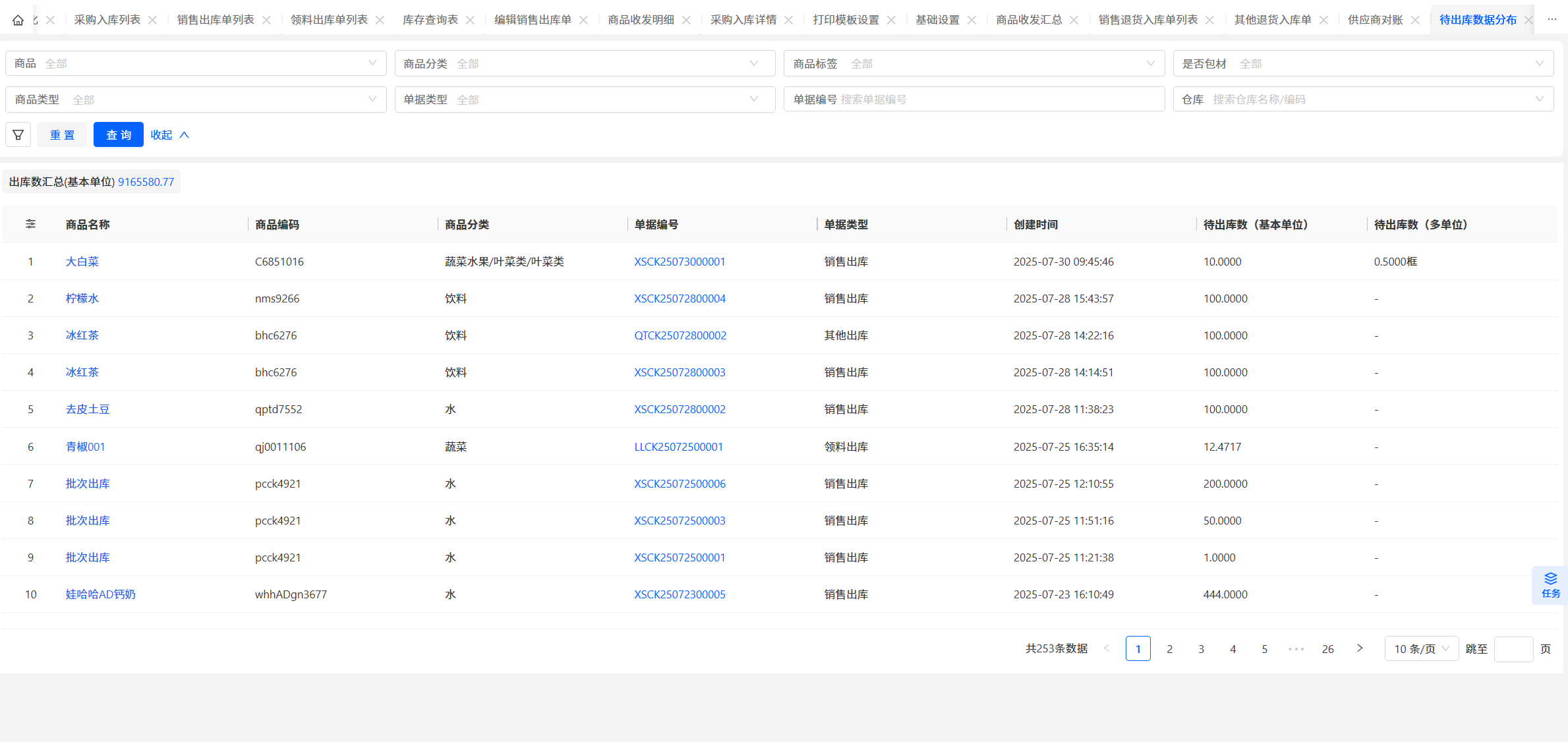Image resolution: width=1568 pixels, height=742 pixels.
Task: Switch to 商品收发明细 tab
Action: point(641,20)
